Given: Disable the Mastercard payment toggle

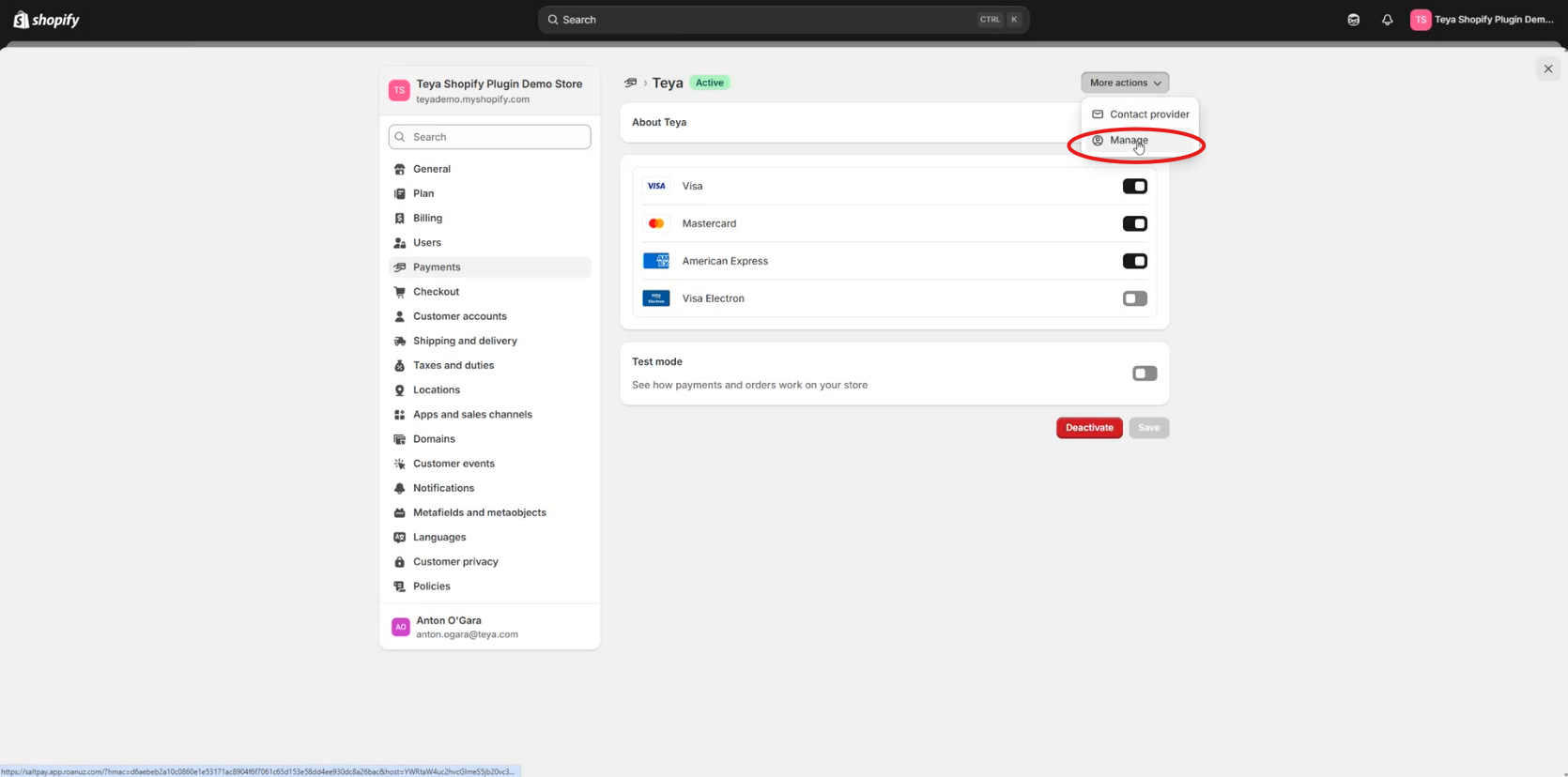Looking at the screenshot, I should coord(1135,223).
